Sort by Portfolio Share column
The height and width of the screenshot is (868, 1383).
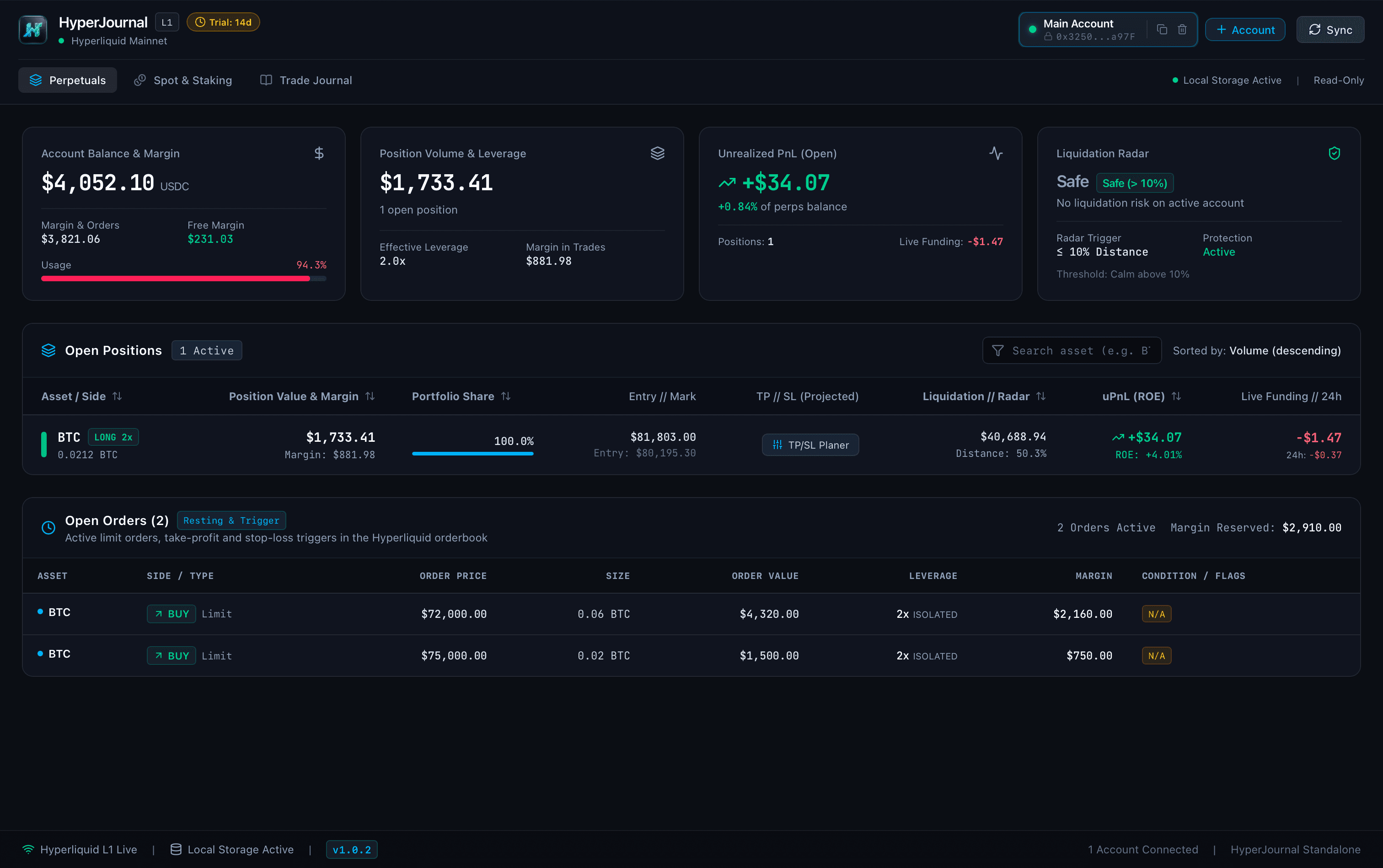[461, 396]
